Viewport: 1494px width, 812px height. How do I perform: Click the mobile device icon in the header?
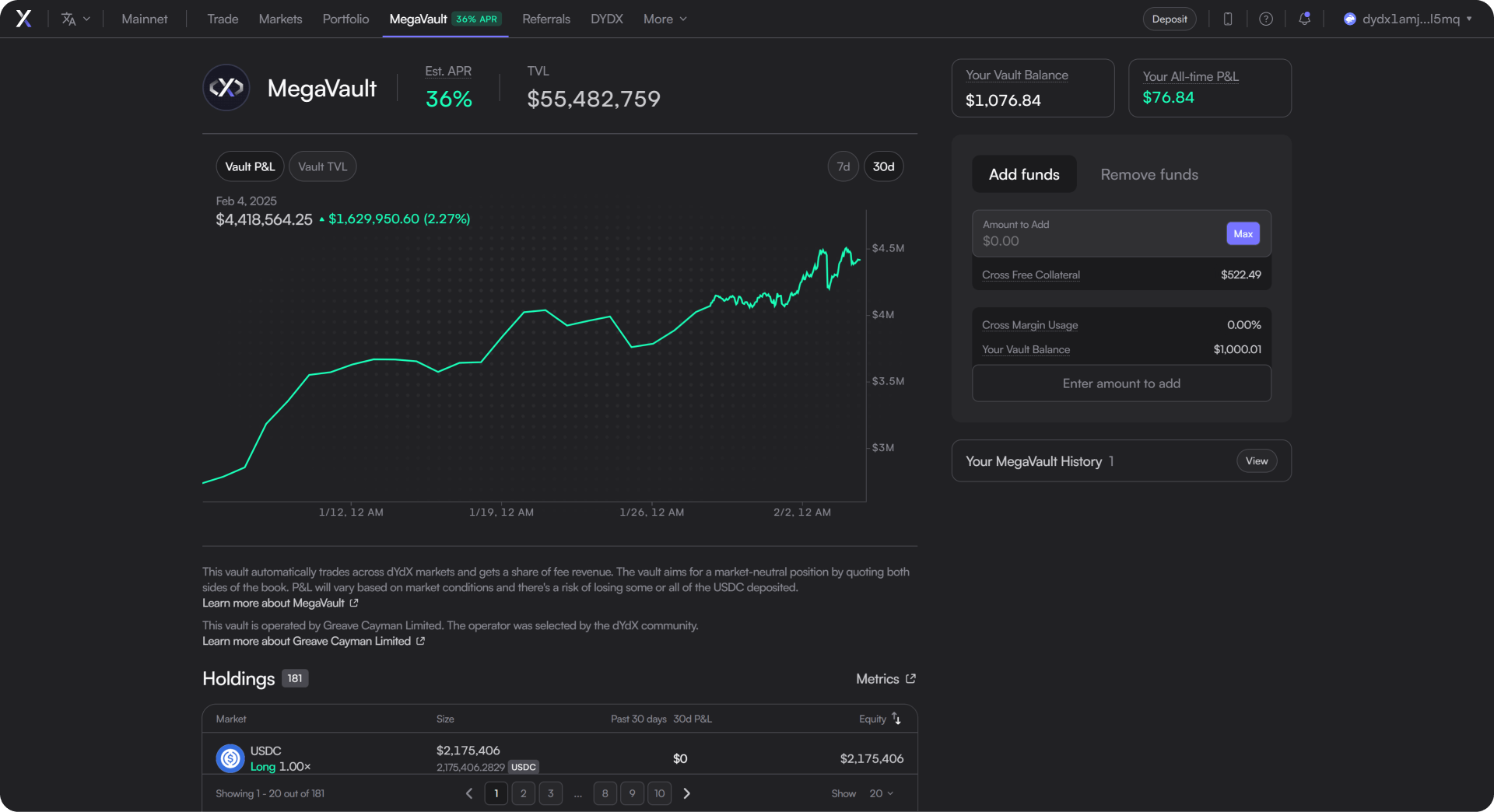[x=1227, y=19]
